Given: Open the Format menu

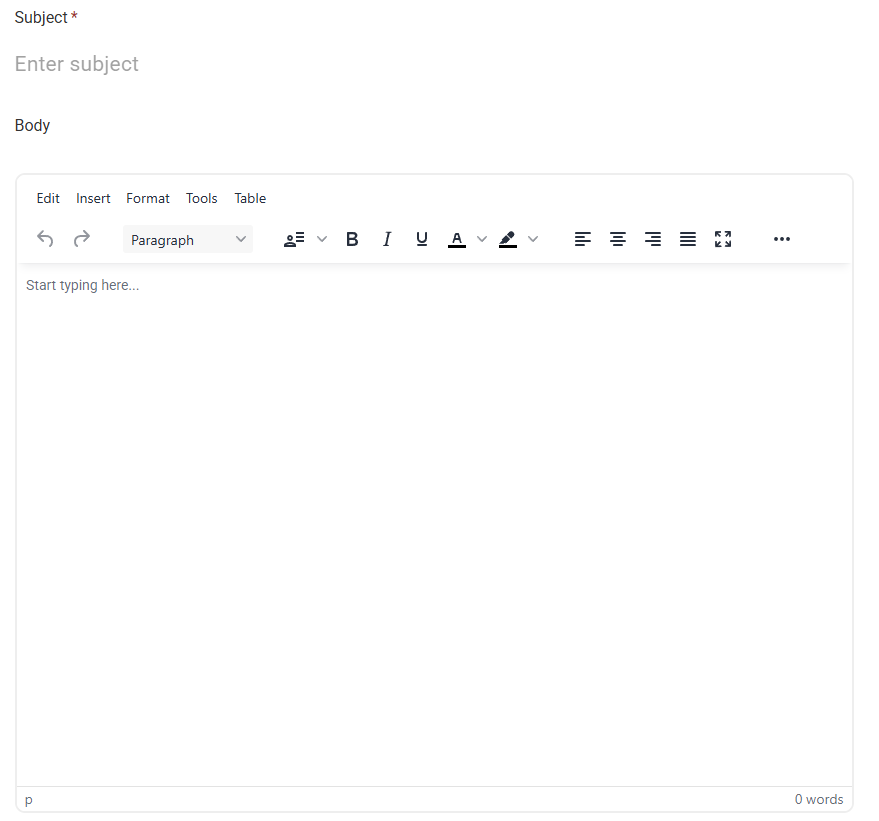Looking at the screenshot, I should click(x=147, y=198).
